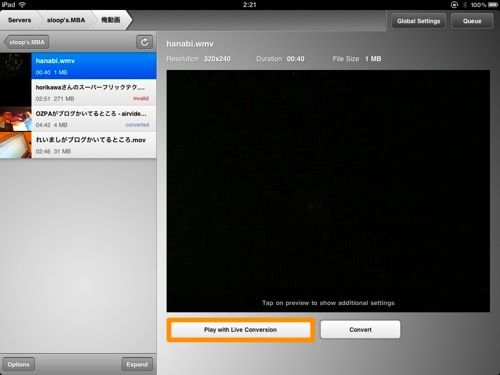Screen dimensions: 500x375
Task: Select the OZPA converted video entry
Action: point(94,119)
